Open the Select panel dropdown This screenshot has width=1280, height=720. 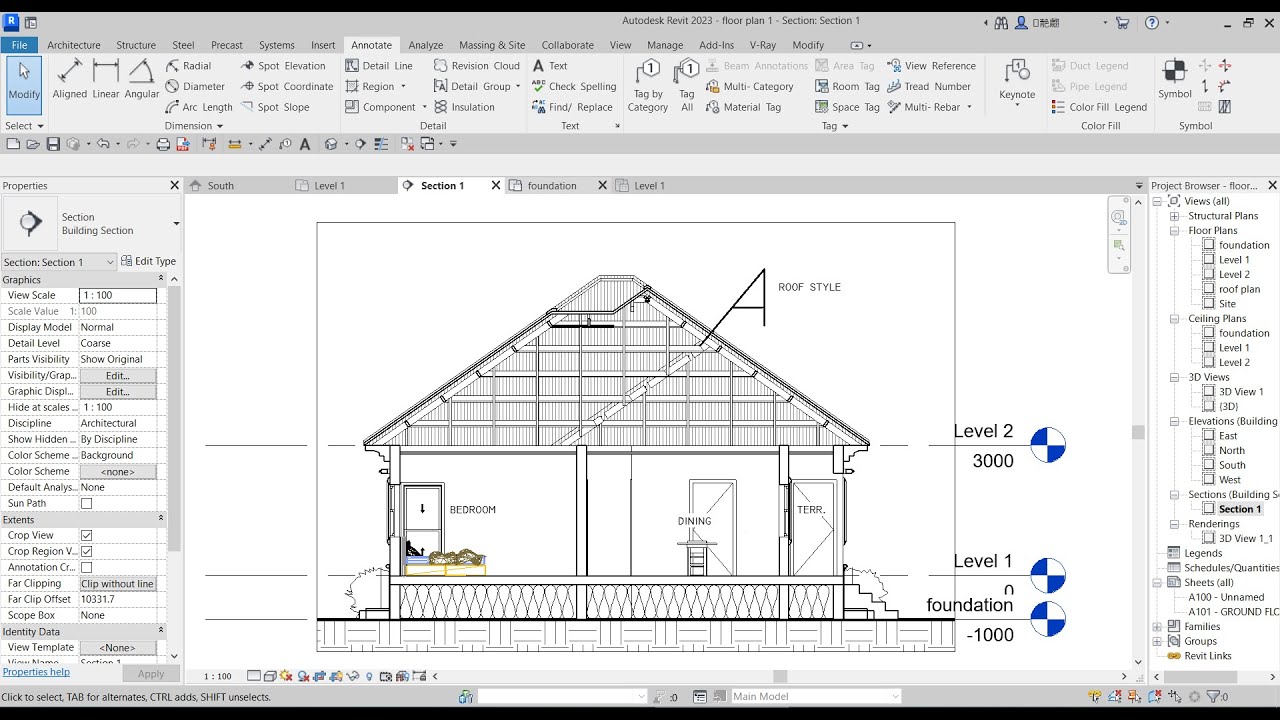pos(24,126)
